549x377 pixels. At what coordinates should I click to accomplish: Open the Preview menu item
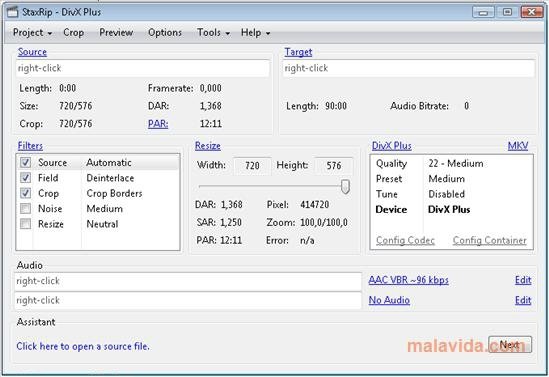116,33
